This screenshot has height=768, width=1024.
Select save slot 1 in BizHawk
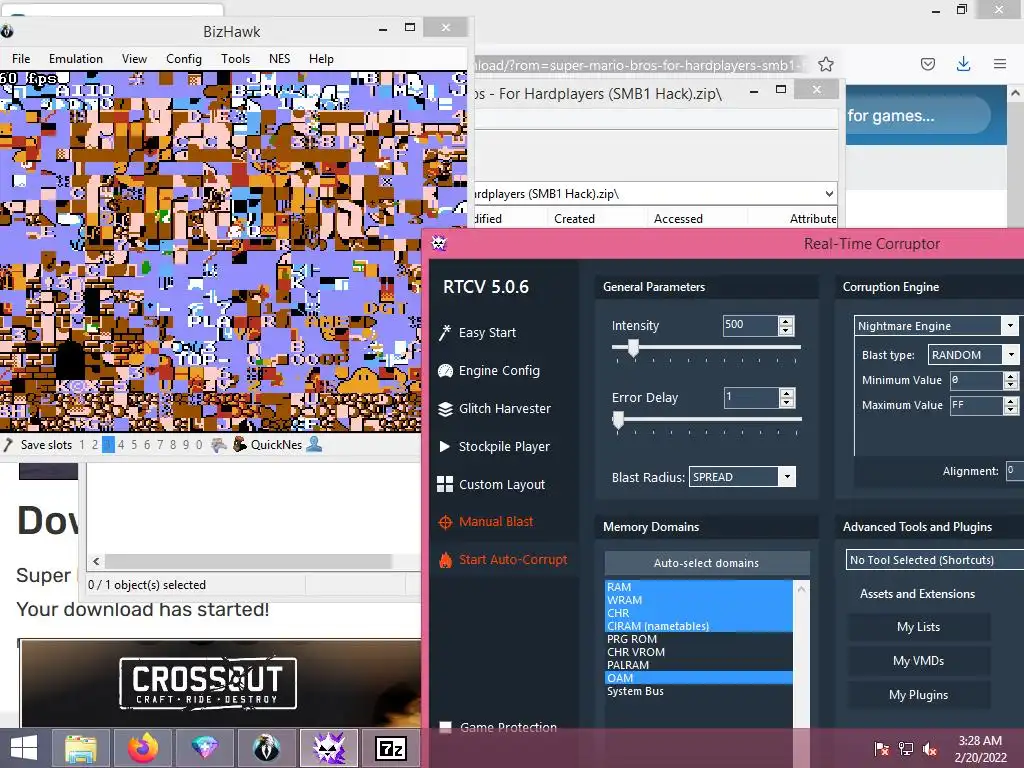(x=82, y=445)
